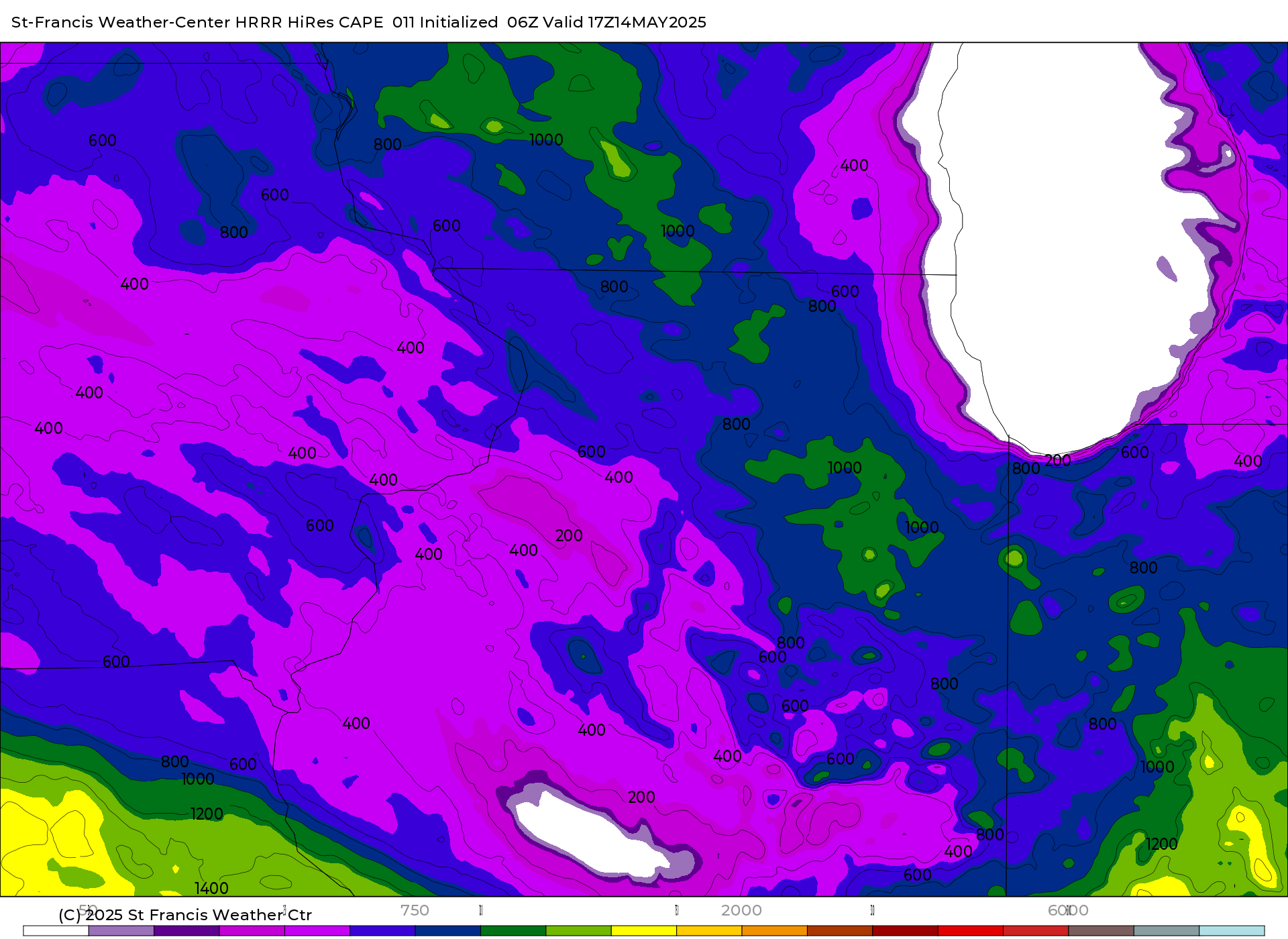The image size is (1288, 939).
Task: Choose the brownish-gray legend swatch
Action: click(x=1101, y=931)
